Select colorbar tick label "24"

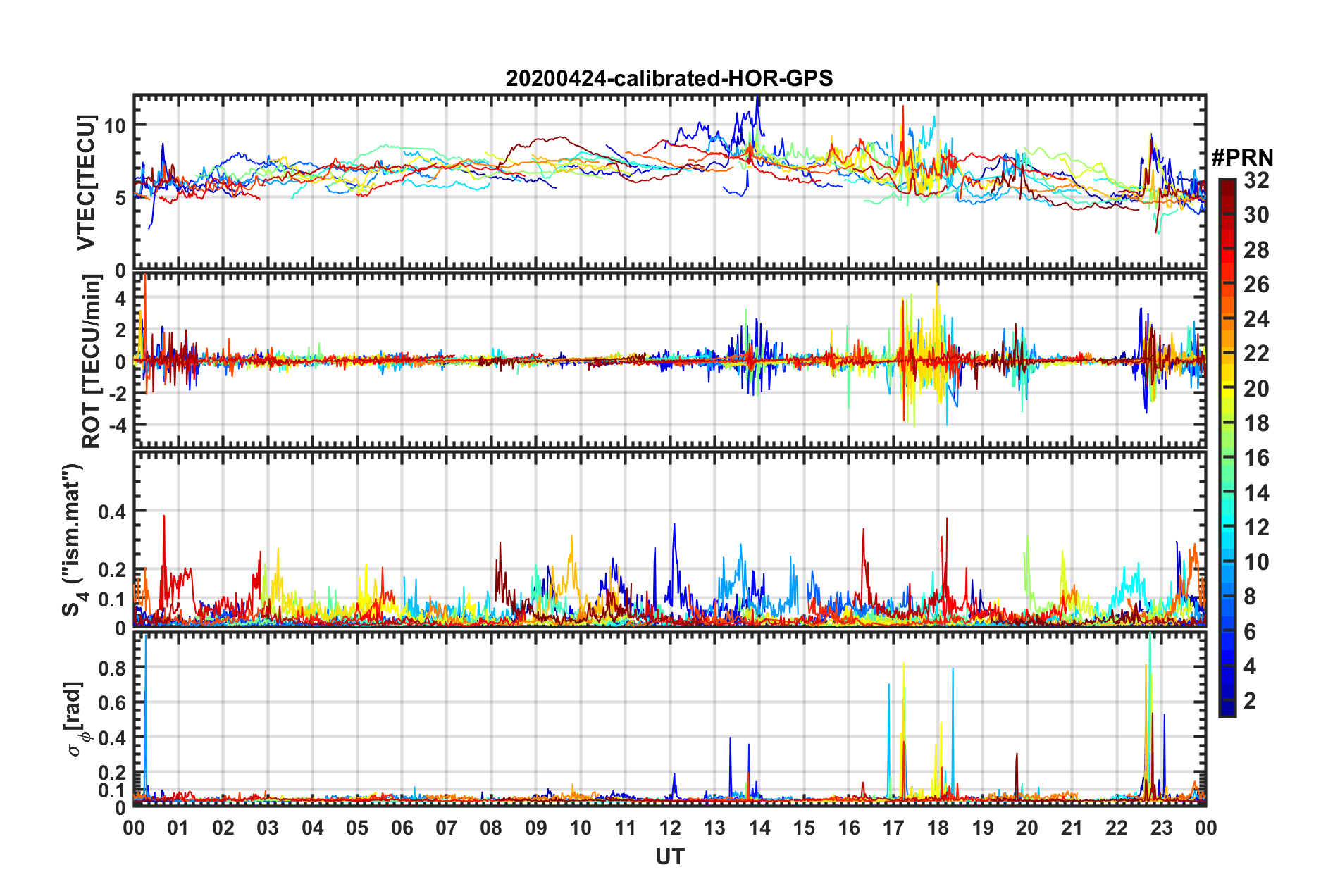pos(1256,319)
